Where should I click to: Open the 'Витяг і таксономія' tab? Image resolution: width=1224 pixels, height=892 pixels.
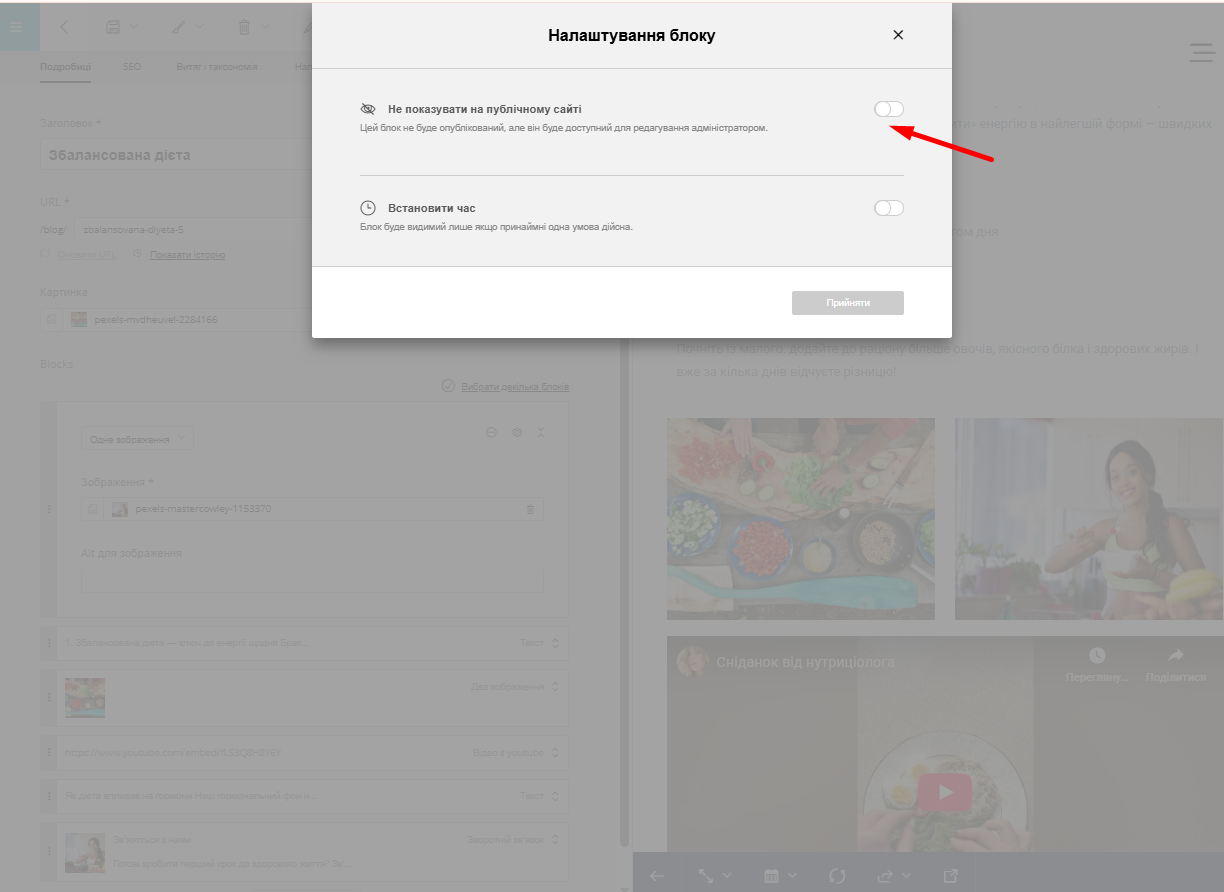point(217,67)
